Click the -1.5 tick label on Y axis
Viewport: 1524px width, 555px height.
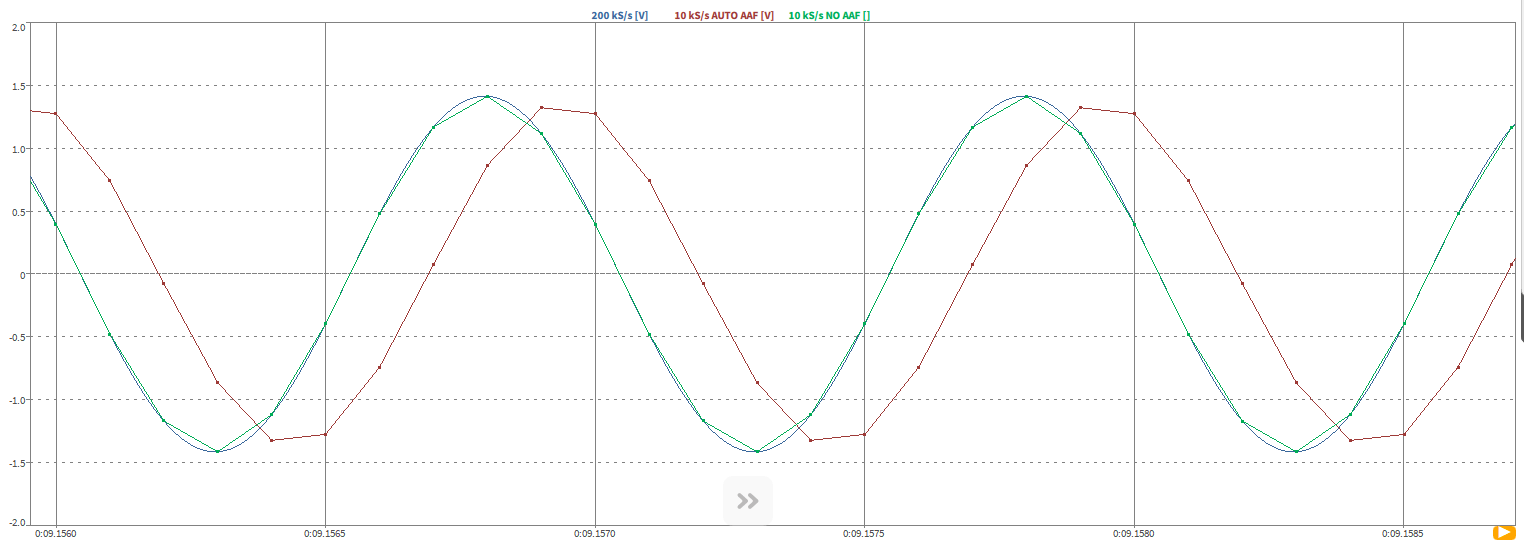pos(17,463)
